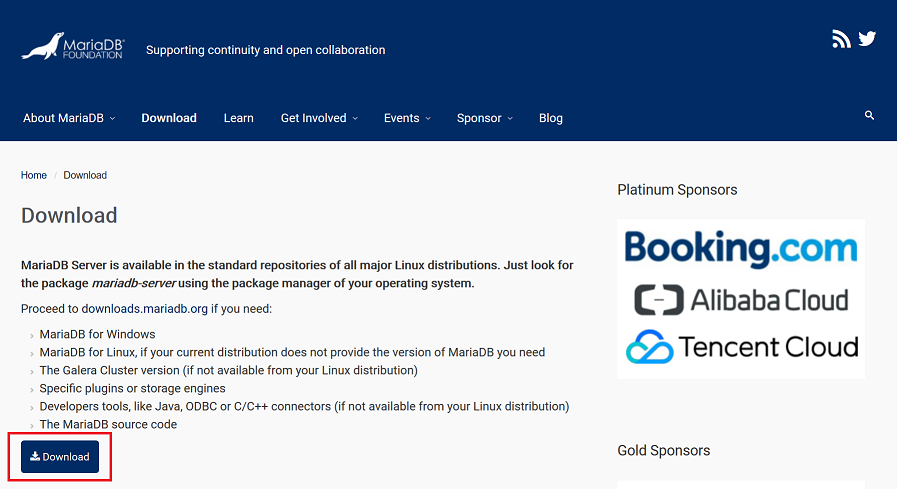Click the blue Download button
Image resolution: width=897 pixels, height=489 pixels.
(x=60, y=456)
